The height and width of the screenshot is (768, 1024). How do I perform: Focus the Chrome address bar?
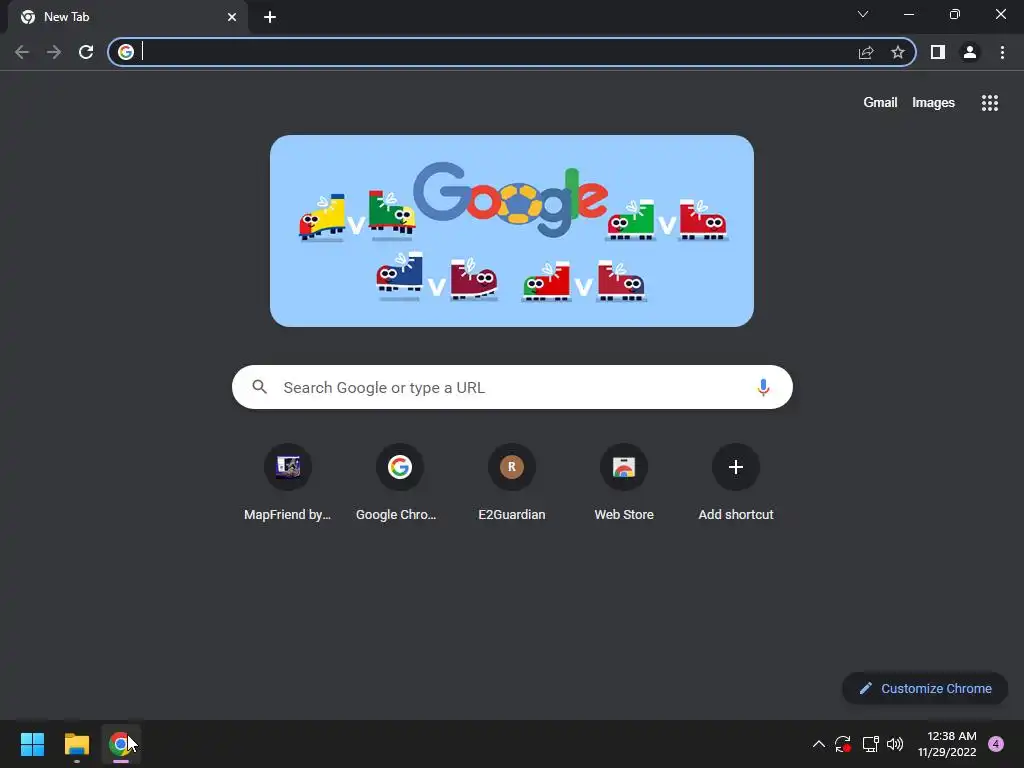(x=511, y=52)
